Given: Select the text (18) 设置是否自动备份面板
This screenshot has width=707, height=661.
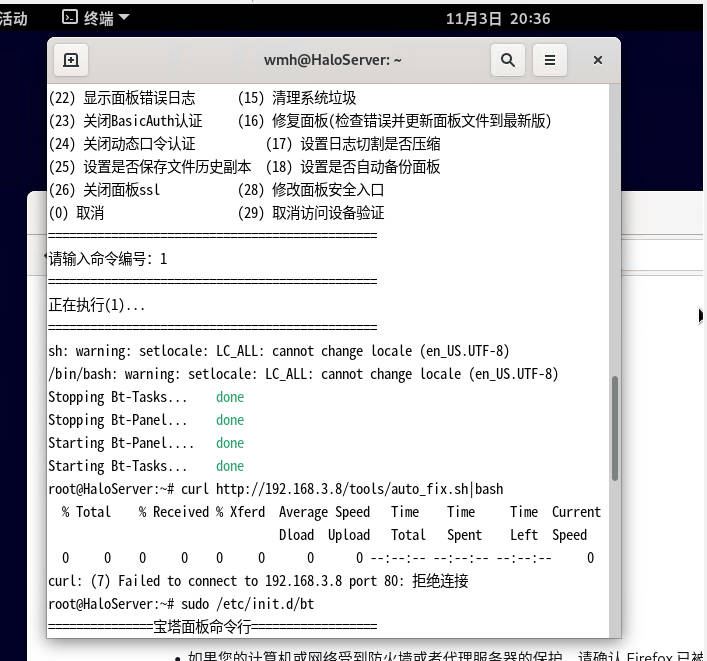Looking at the screenshot, I should [353, 167].
